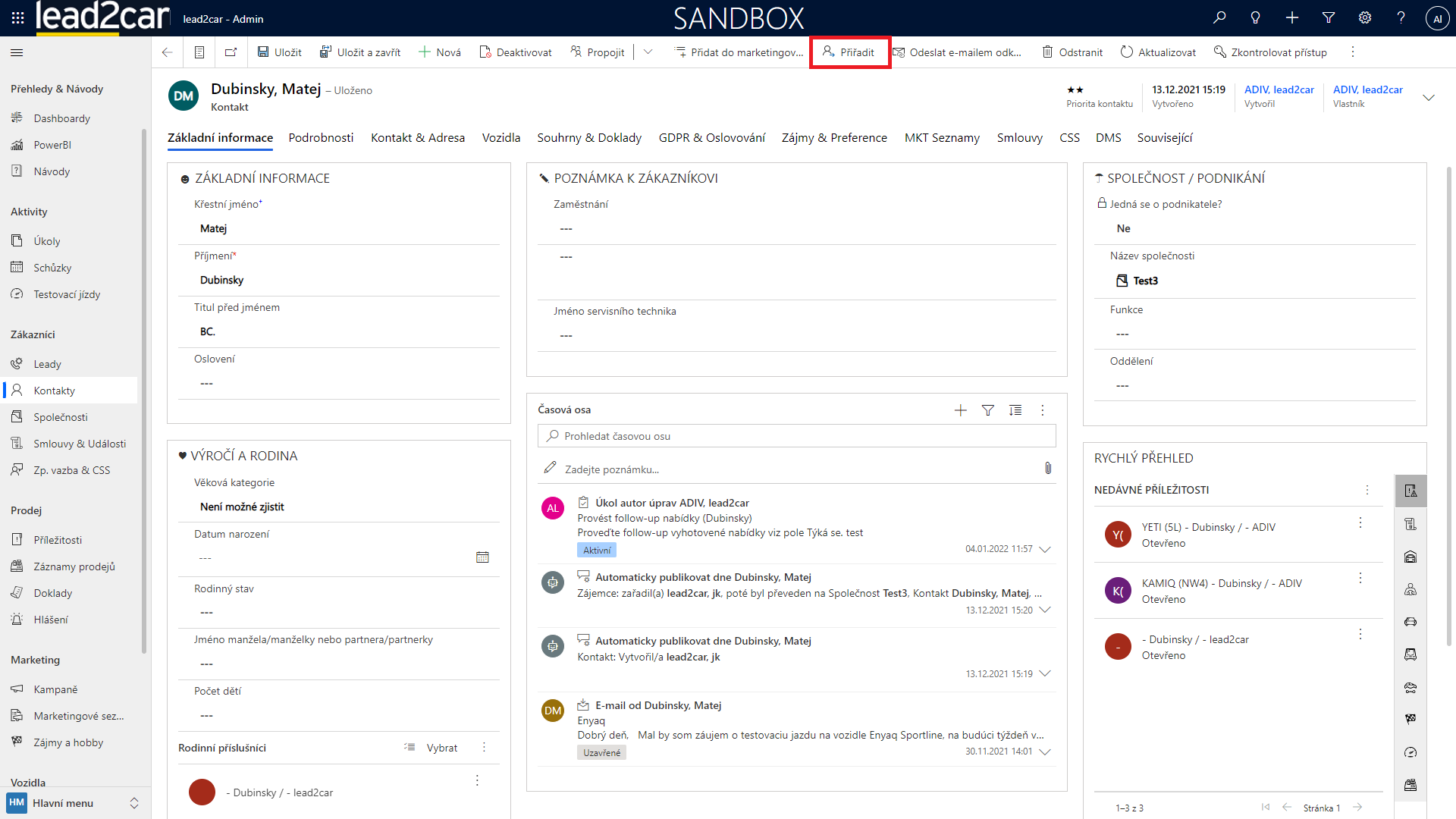Click the Přiřadit button
This screenshot has height=819, width=1456.
point(849,52)
